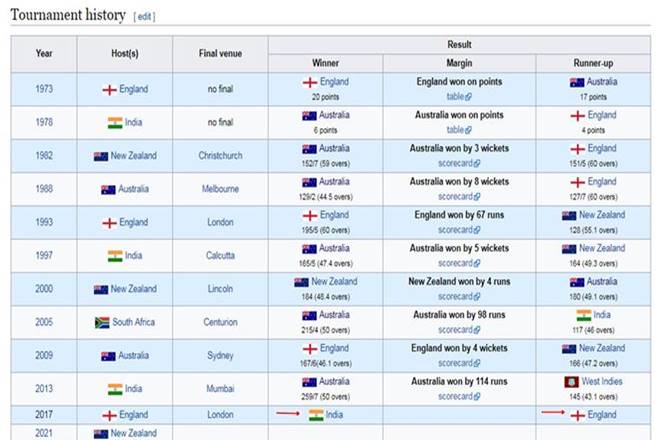Click the New Zealand flag in 1982 host

tap(101, 156)
